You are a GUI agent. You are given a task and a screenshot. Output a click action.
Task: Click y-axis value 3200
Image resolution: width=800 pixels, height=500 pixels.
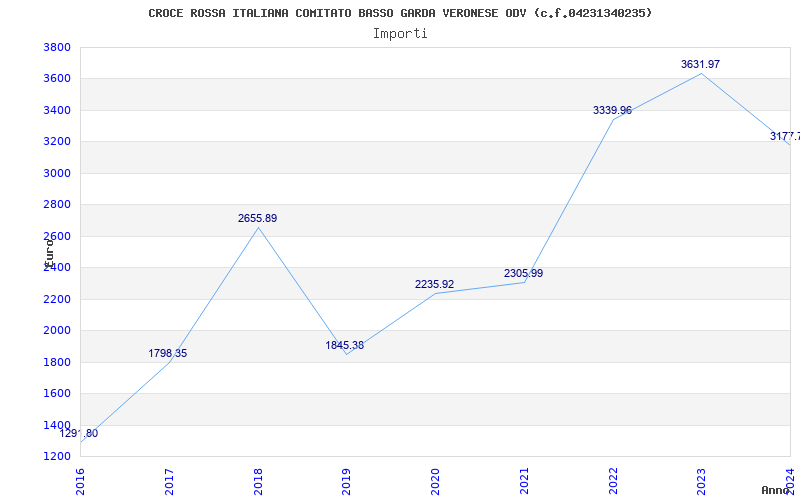(57, 142)
